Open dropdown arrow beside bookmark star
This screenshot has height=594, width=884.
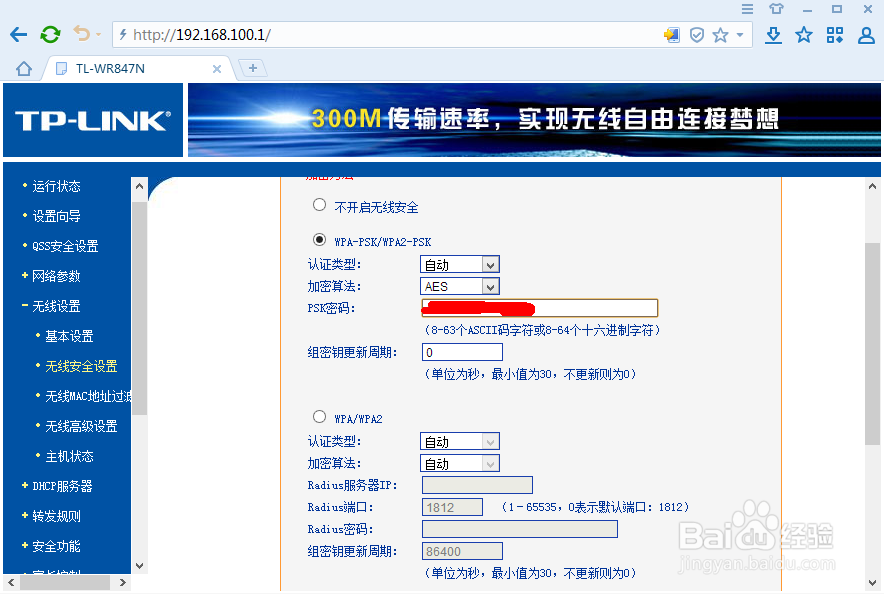coord(740,36)
